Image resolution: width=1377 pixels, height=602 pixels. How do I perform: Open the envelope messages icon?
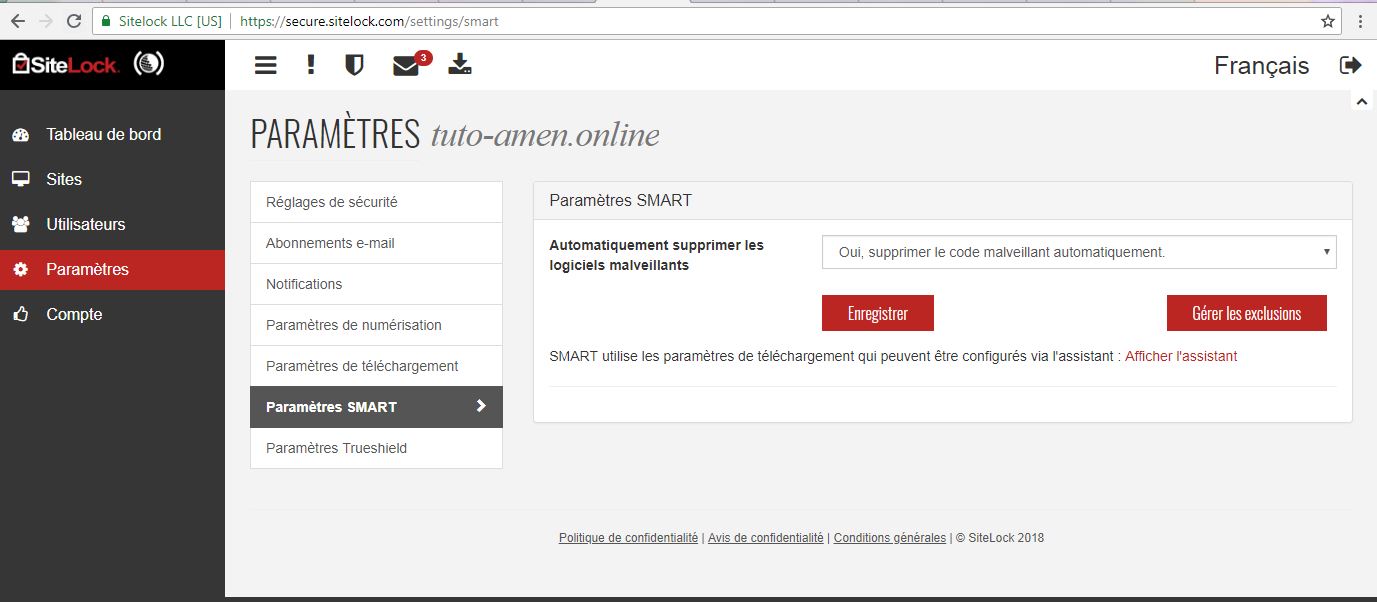(x=406, y=66)
